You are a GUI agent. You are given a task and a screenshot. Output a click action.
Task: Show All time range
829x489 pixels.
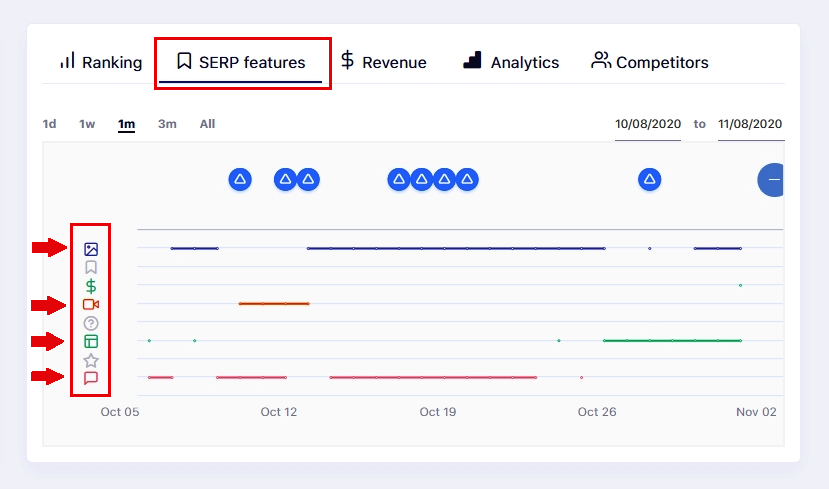point(207,124)
